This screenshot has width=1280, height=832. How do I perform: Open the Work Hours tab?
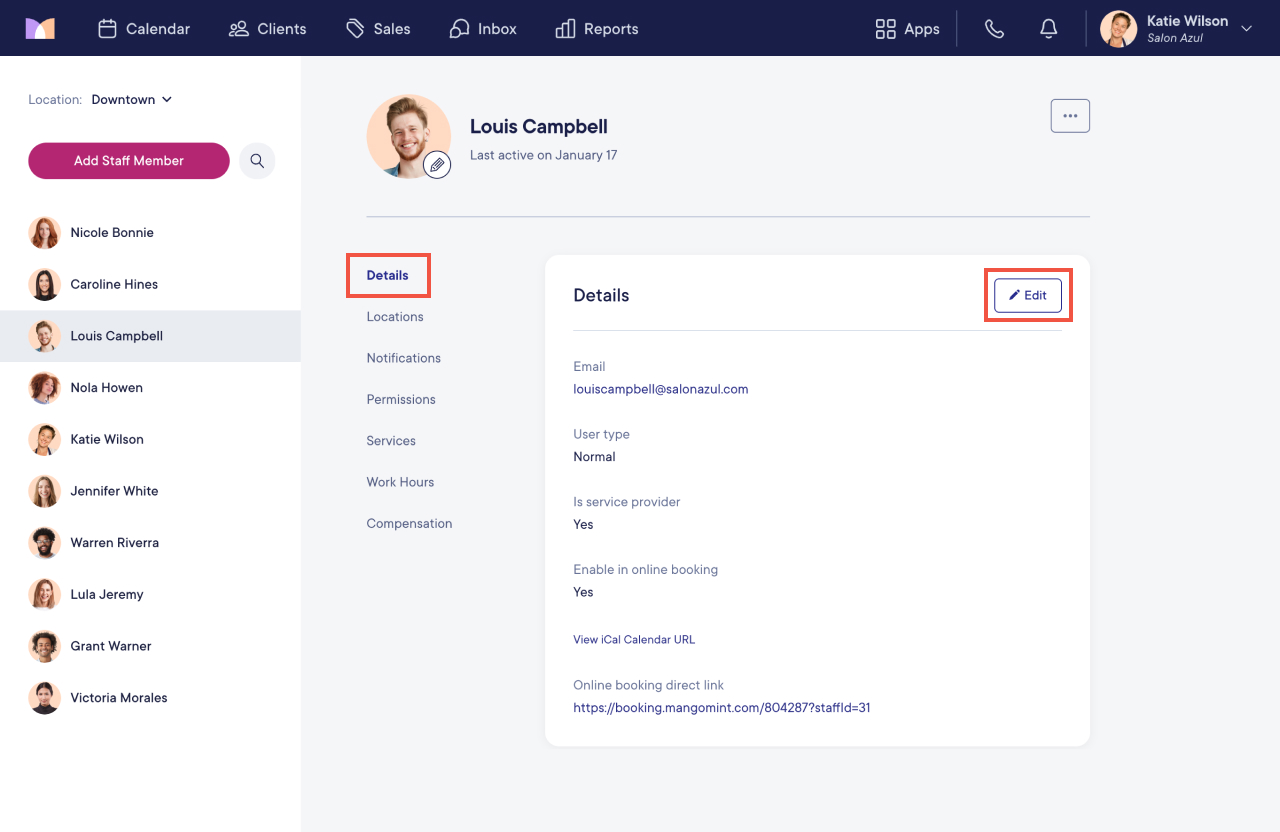400,482
